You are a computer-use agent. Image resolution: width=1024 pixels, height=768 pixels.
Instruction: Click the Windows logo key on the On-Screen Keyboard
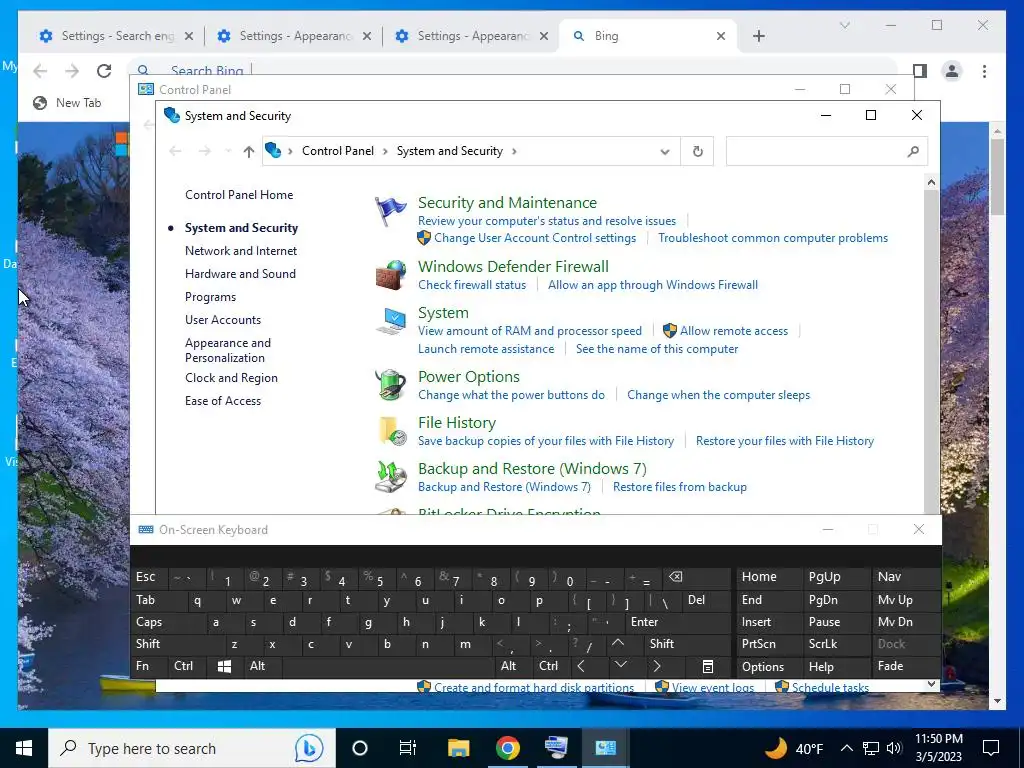[224, 666]
